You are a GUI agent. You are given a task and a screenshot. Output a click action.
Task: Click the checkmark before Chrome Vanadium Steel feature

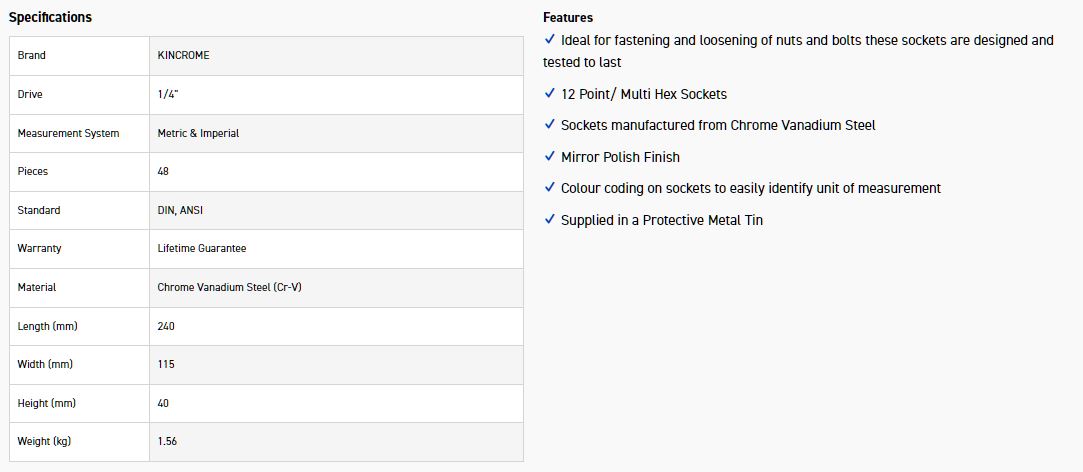click(x=549, y=124)
